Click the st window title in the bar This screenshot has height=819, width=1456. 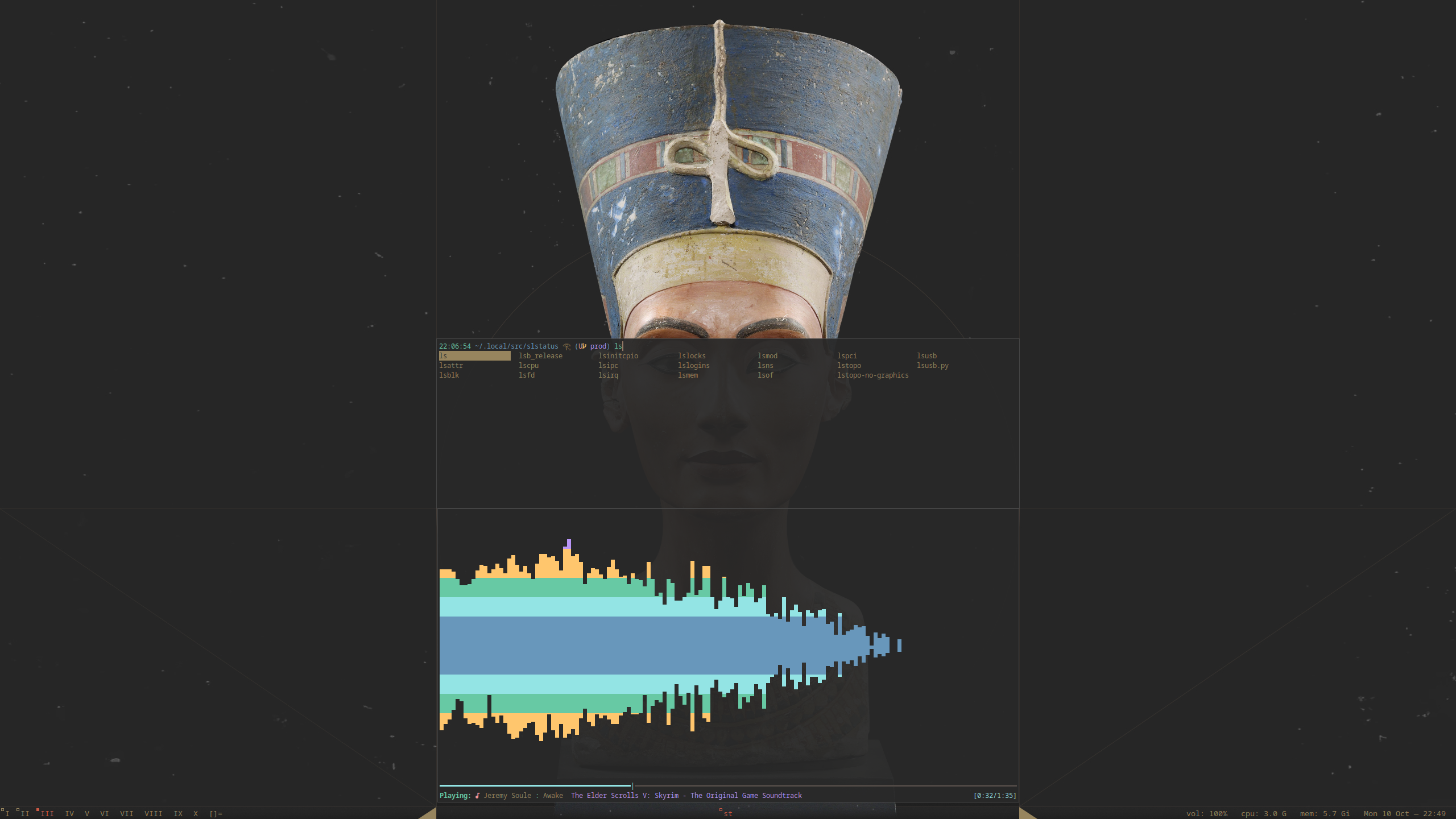(727, 814)
